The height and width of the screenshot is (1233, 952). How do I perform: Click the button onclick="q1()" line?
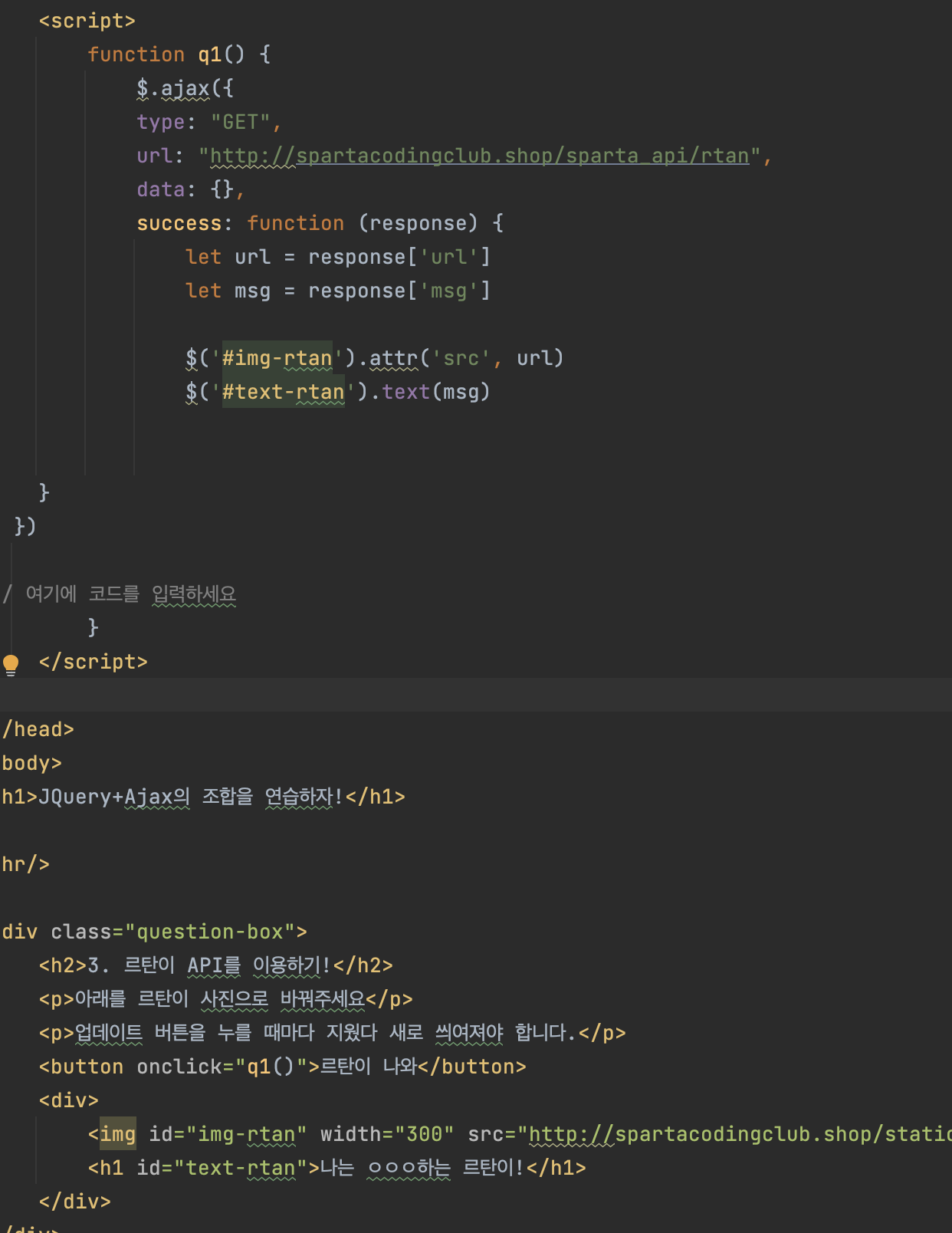coord(283,1067)
